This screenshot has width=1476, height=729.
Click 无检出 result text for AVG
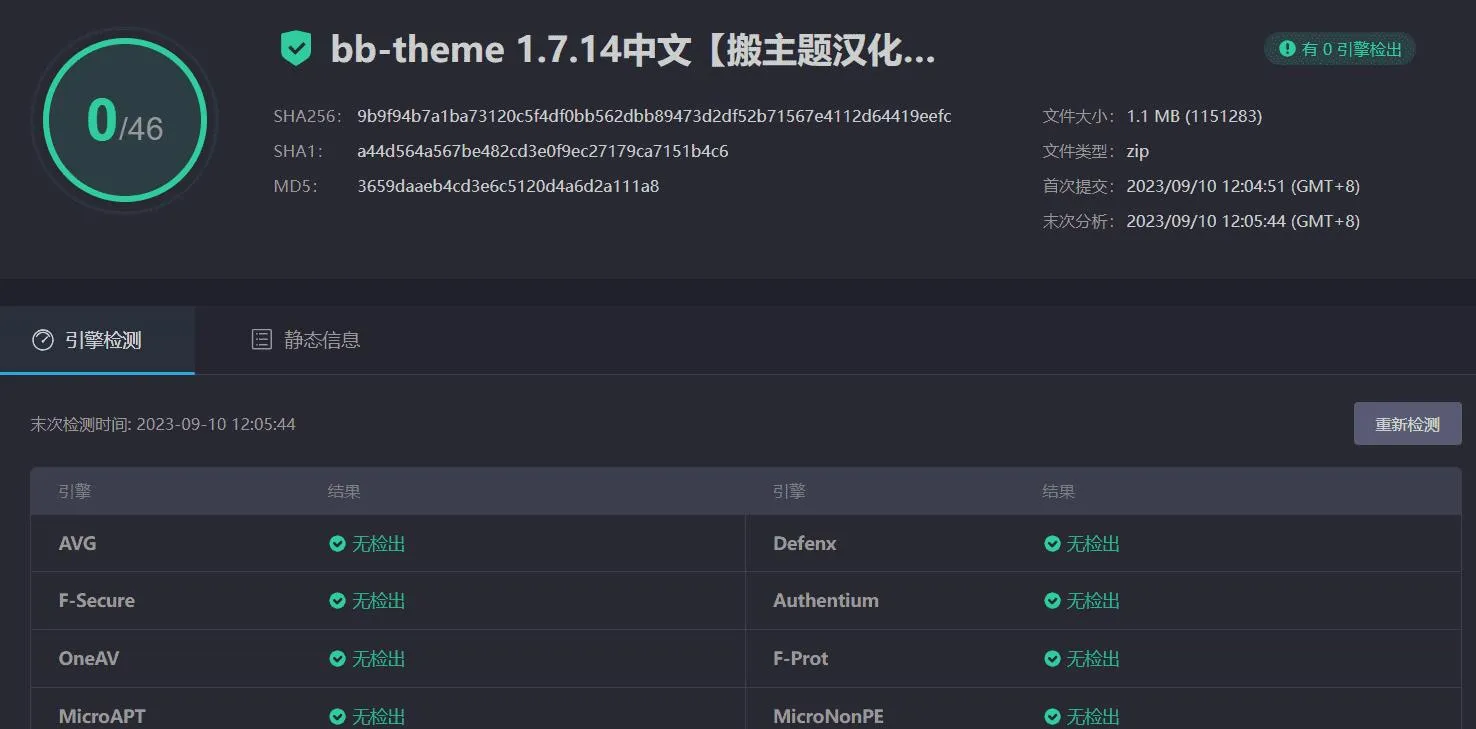(x=379, y=544)
